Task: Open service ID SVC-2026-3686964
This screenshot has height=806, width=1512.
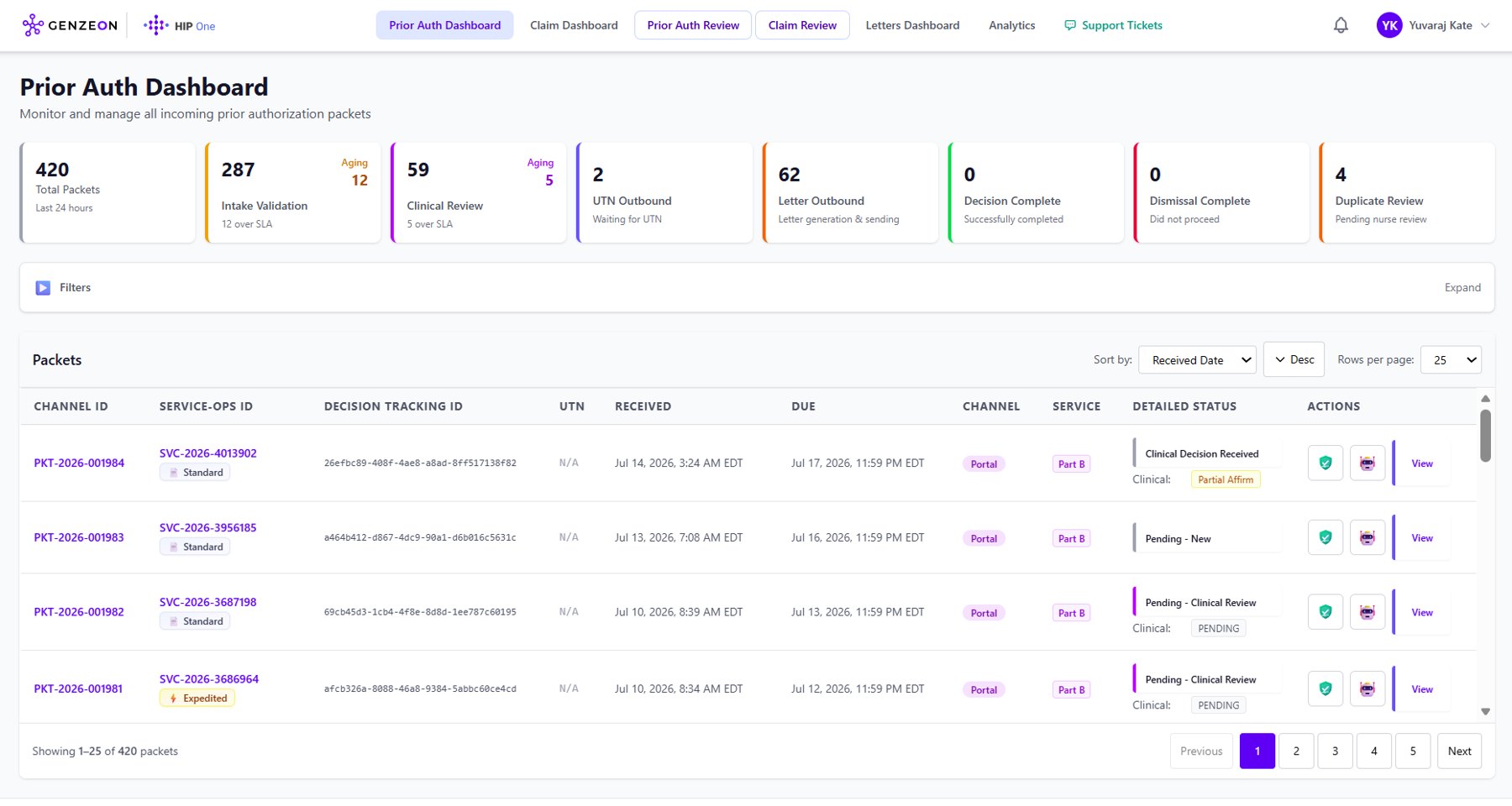Action: [x=209, y=679]
